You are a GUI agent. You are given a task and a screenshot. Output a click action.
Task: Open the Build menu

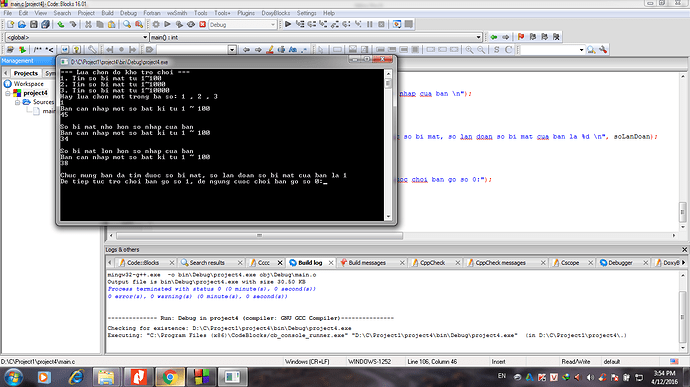tap(107, 13)
